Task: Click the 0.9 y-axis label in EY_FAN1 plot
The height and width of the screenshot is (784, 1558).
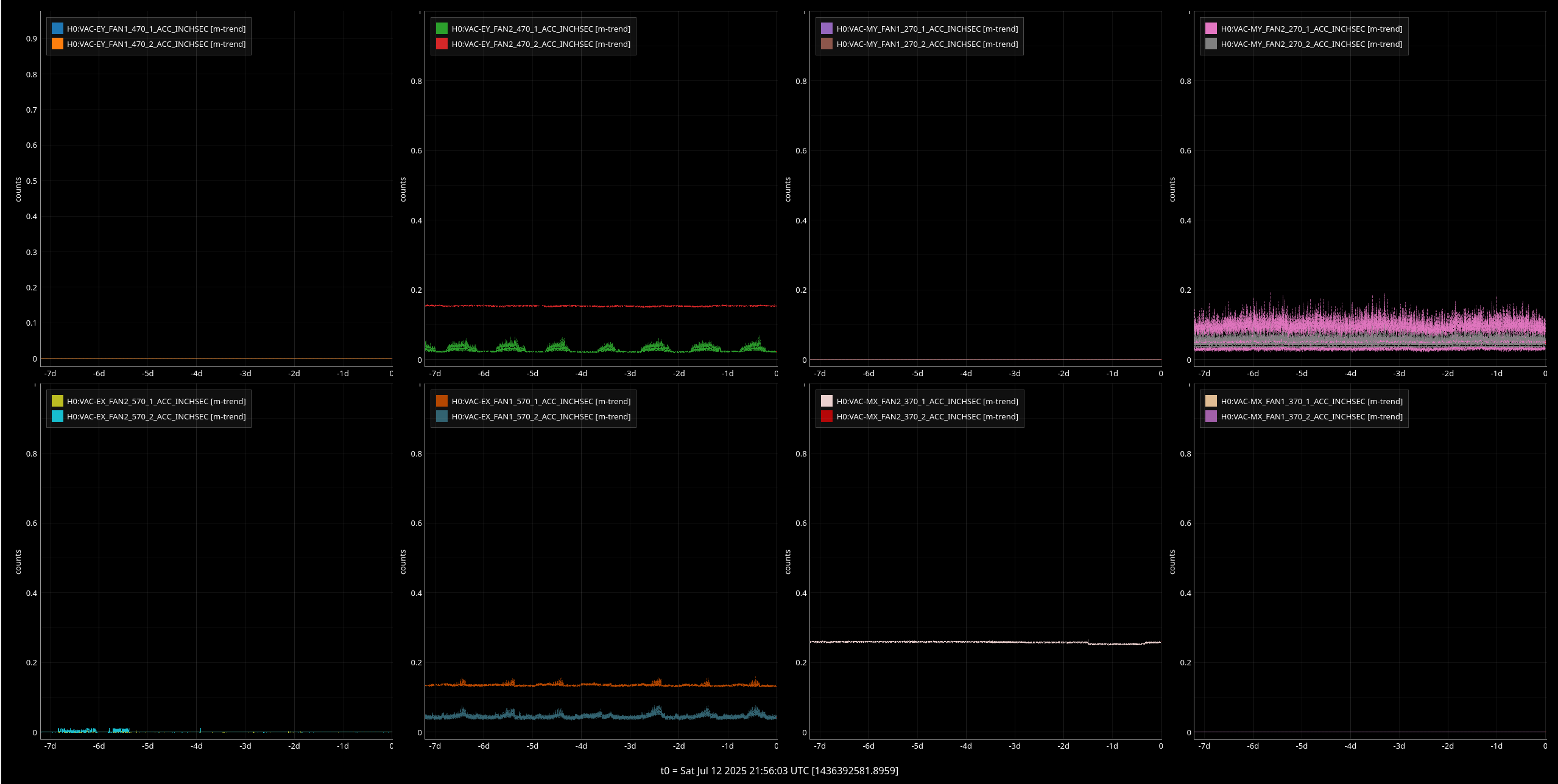Action: [31, 38]
